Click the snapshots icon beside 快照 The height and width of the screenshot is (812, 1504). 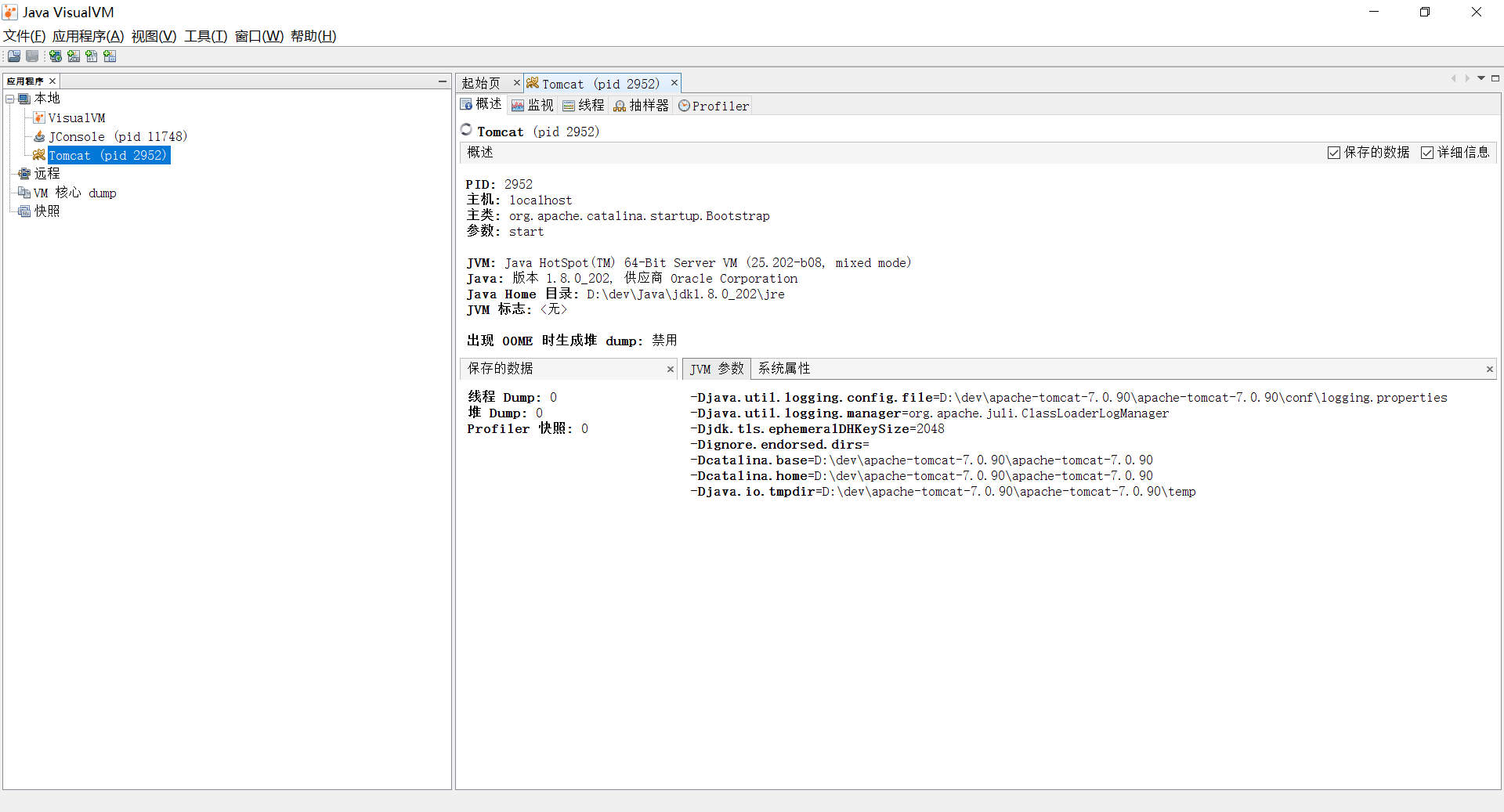(x=24, y=211)
